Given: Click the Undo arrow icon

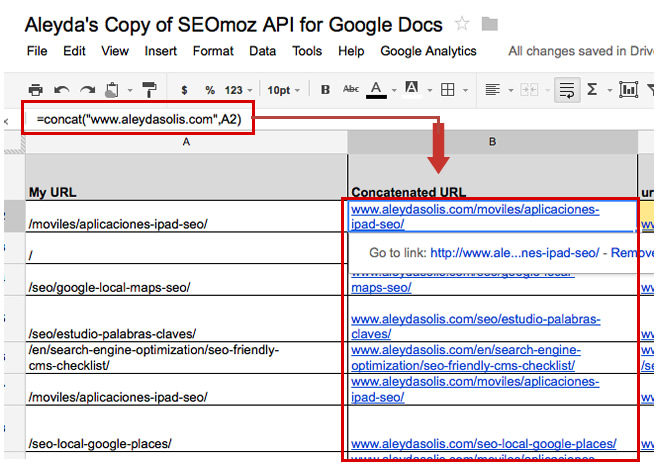Looking at the screenshot, I should [62, 90].
